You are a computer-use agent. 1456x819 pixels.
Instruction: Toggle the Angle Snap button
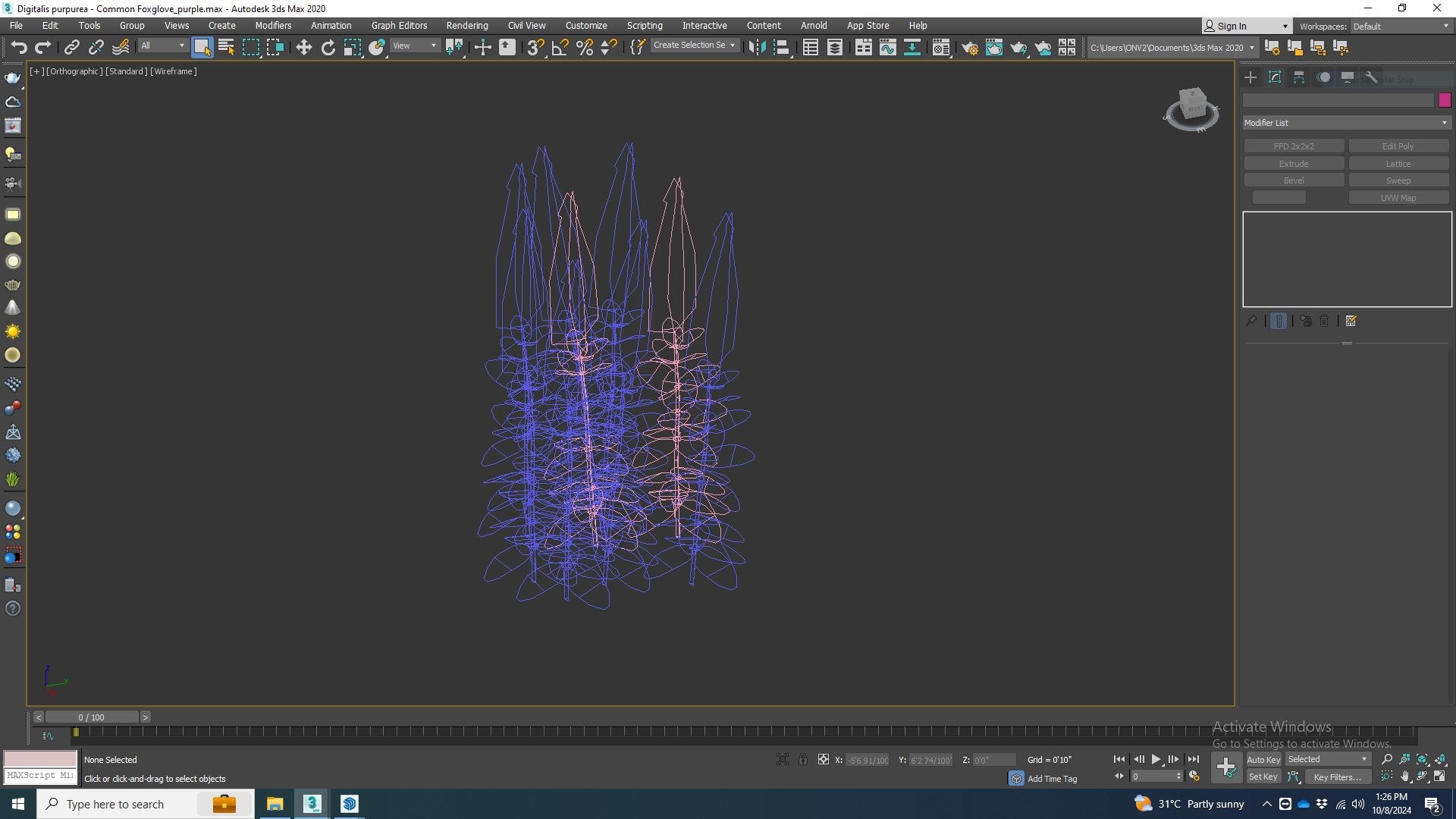click(560, 47)
